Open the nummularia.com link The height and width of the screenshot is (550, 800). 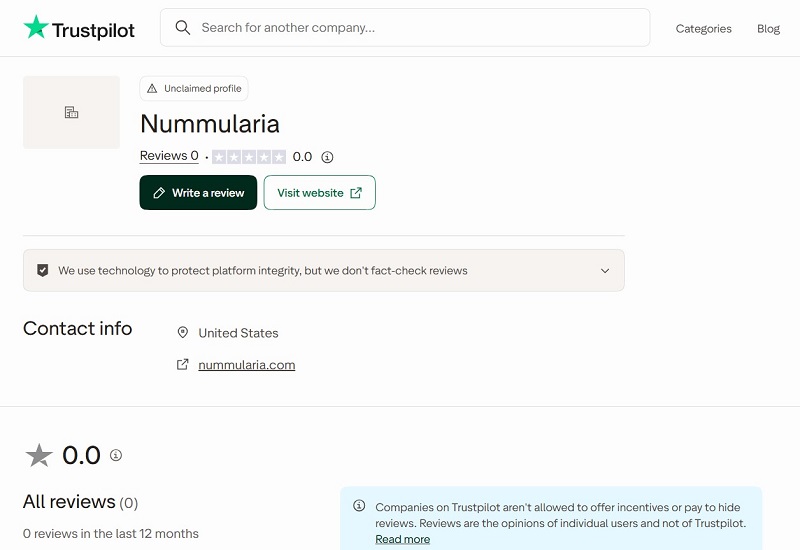246,365
